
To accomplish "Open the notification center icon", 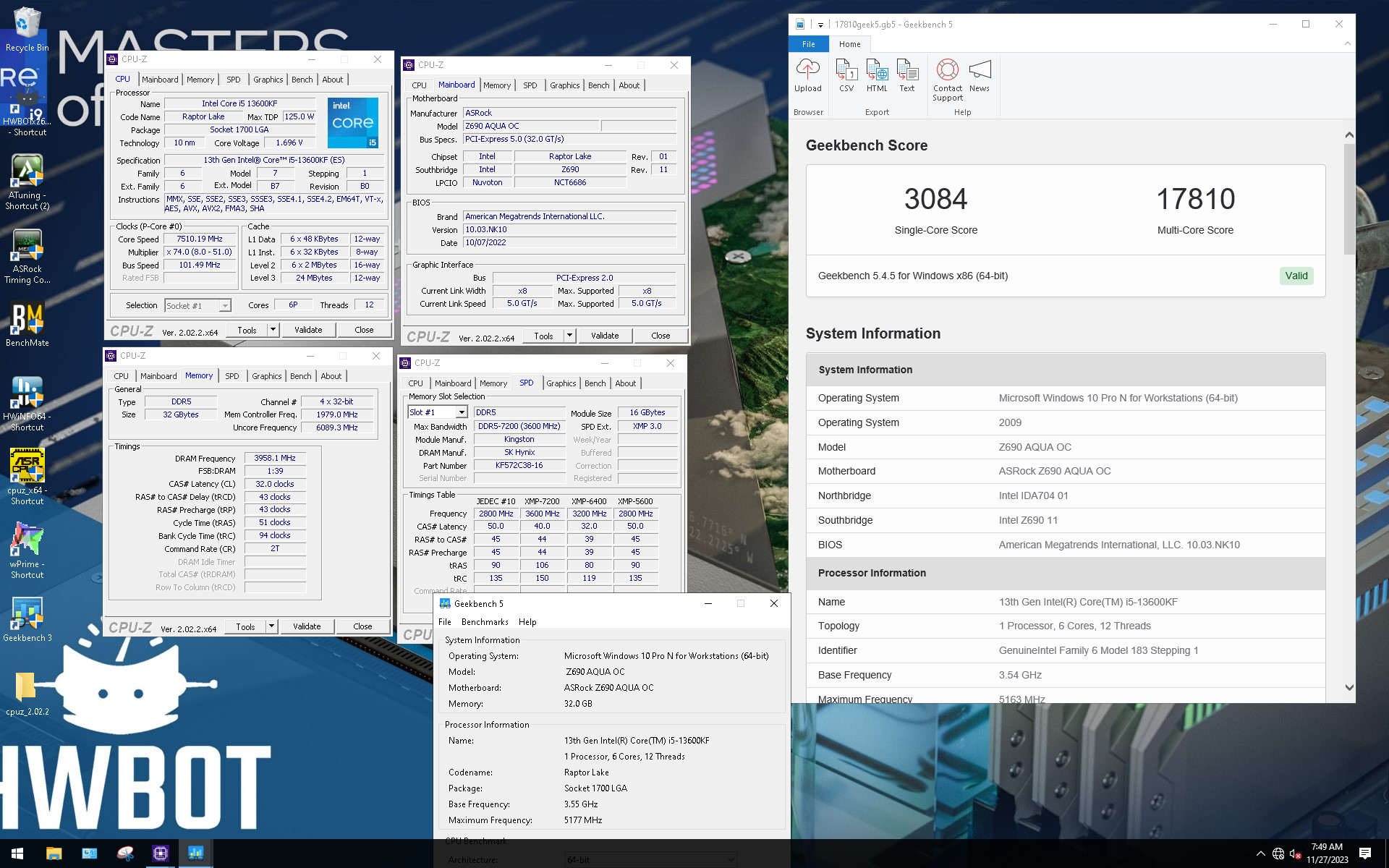I will (x=1365, y=854).
